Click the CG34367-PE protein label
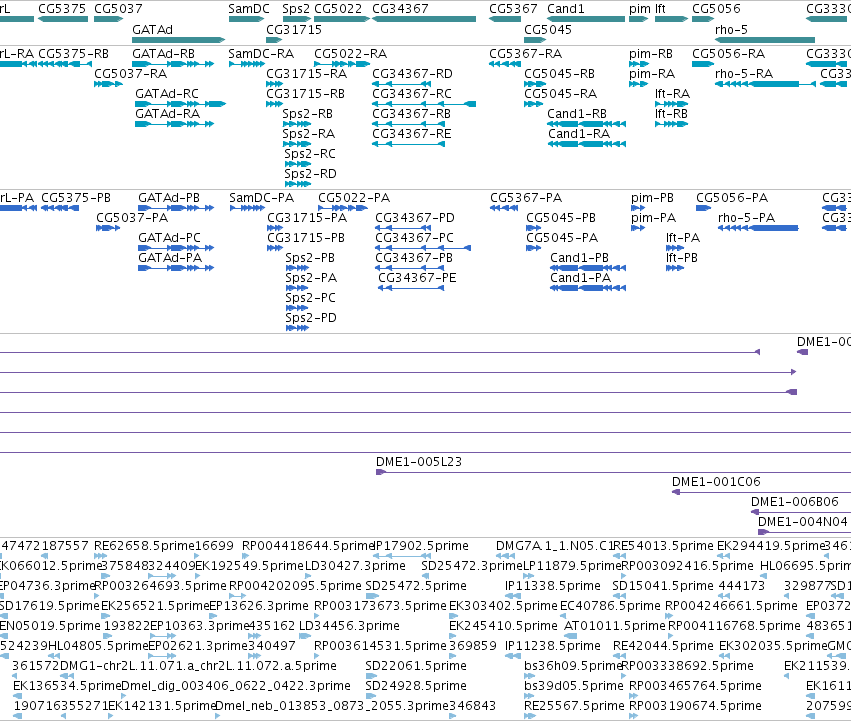The height and width of the screenshot is (721, 851). [417, 278]
